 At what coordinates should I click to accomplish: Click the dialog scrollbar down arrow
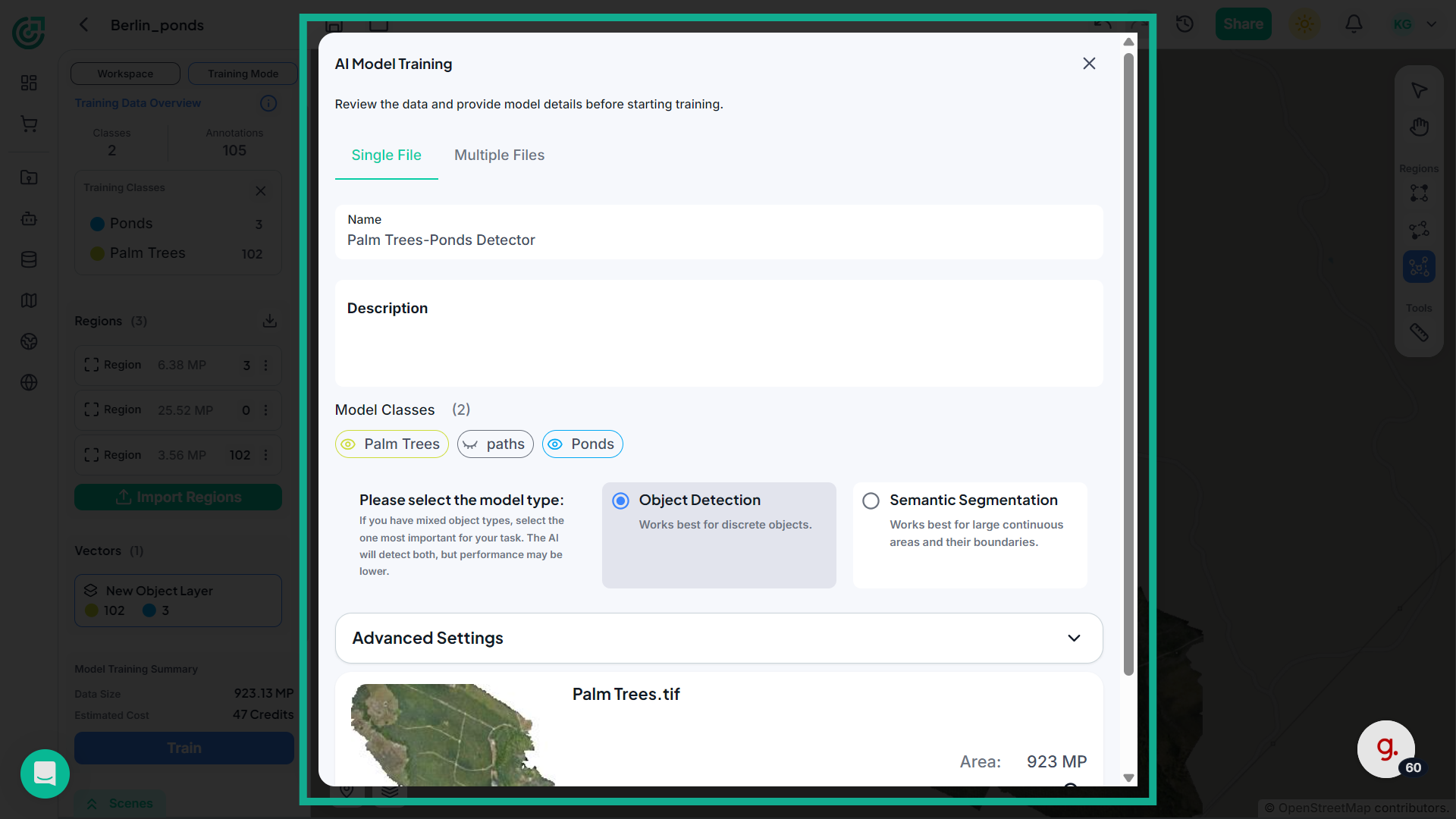click(1128, 778)
